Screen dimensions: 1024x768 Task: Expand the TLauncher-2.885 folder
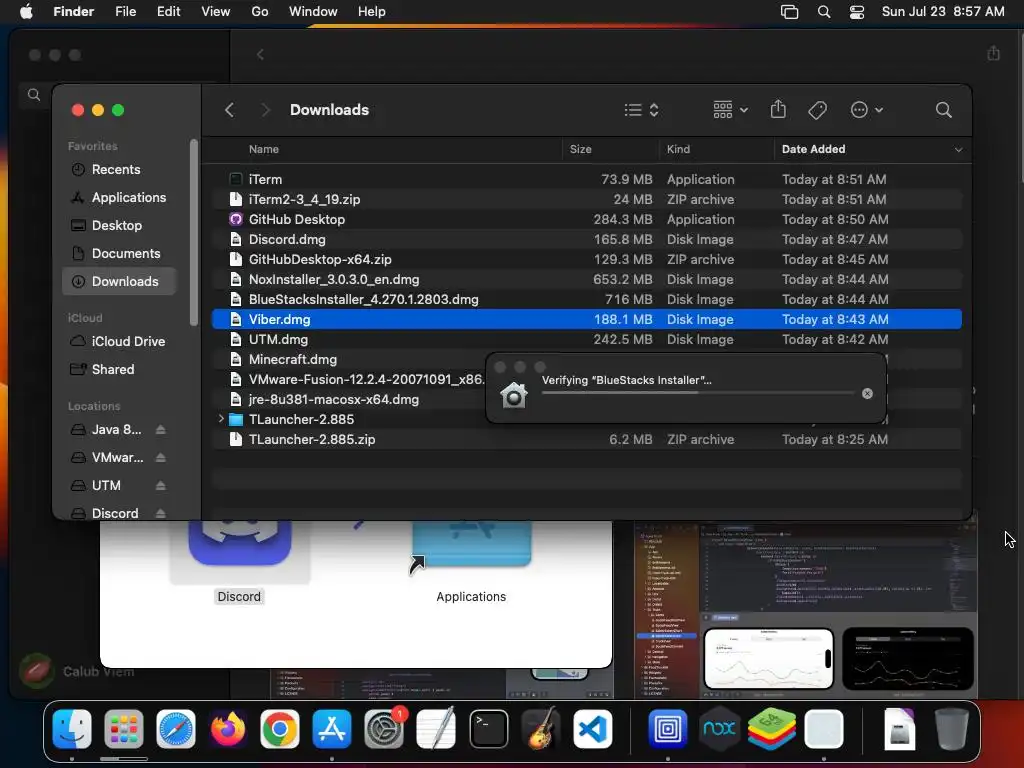[221, 419]
